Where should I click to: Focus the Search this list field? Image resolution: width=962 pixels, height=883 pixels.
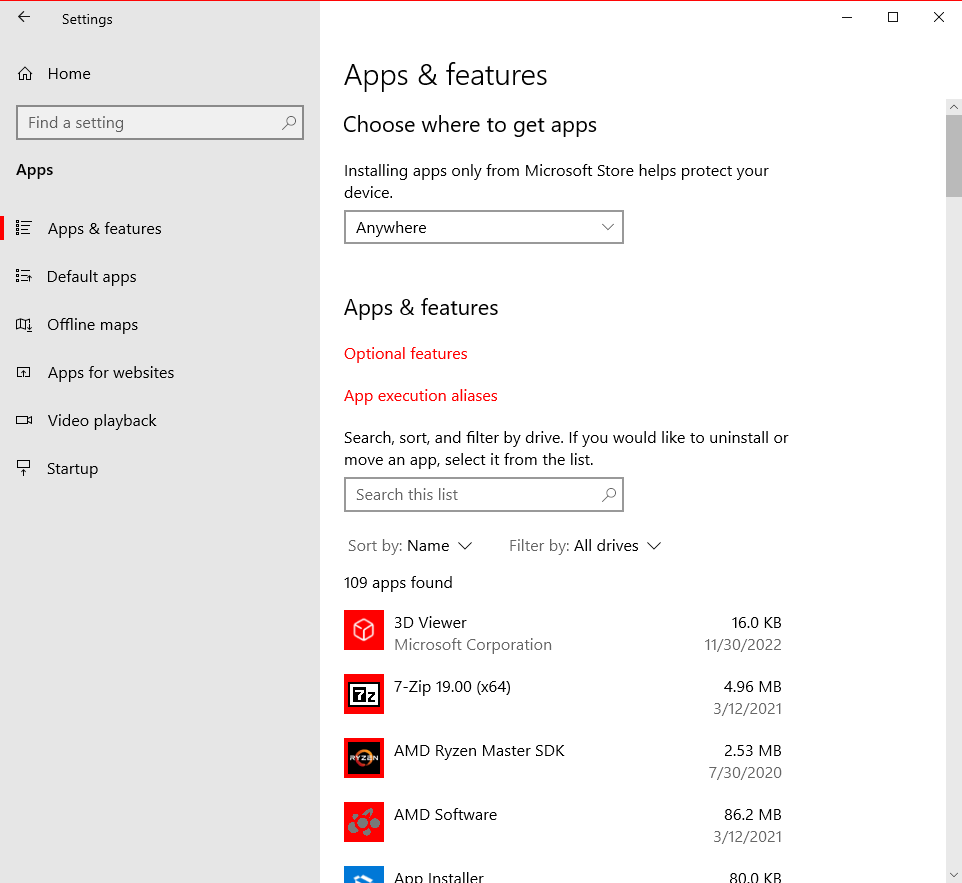point(483,495)
